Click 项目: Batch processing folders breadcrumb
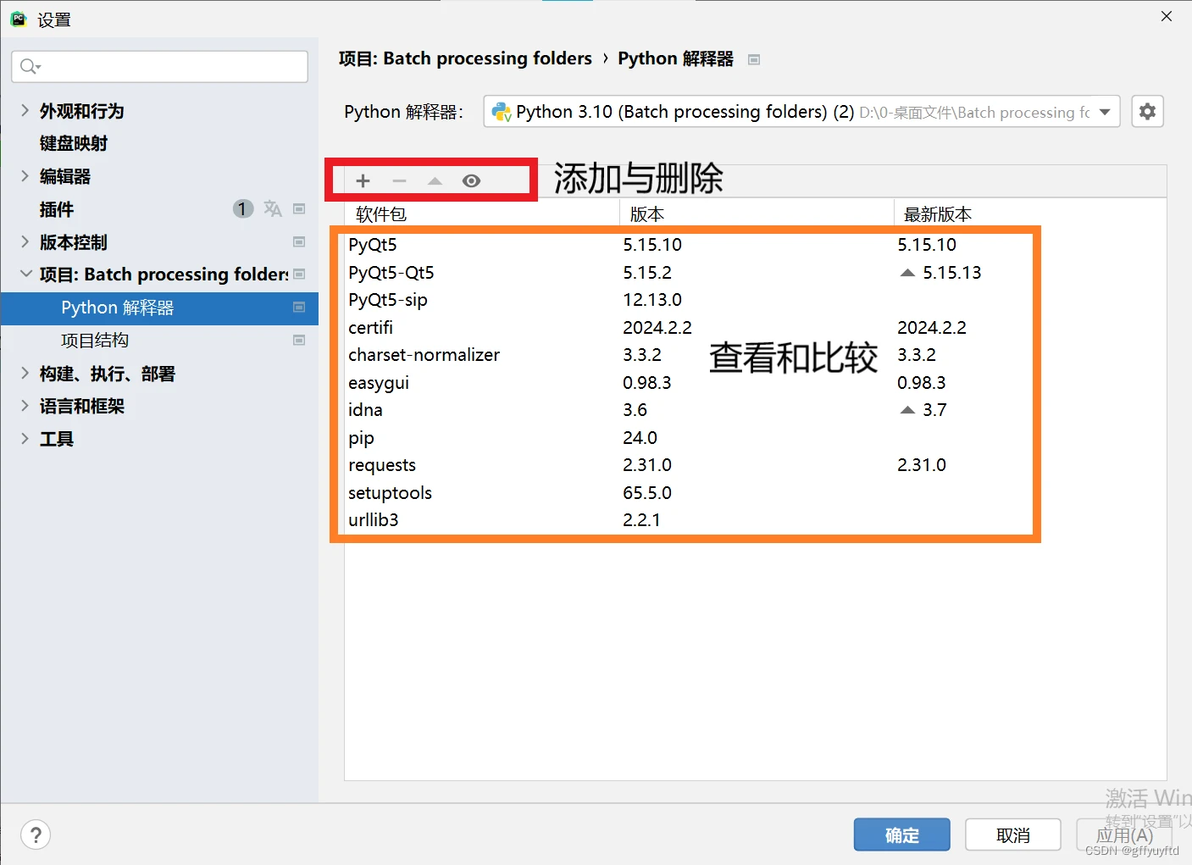1192x865 pixels. 465,59
